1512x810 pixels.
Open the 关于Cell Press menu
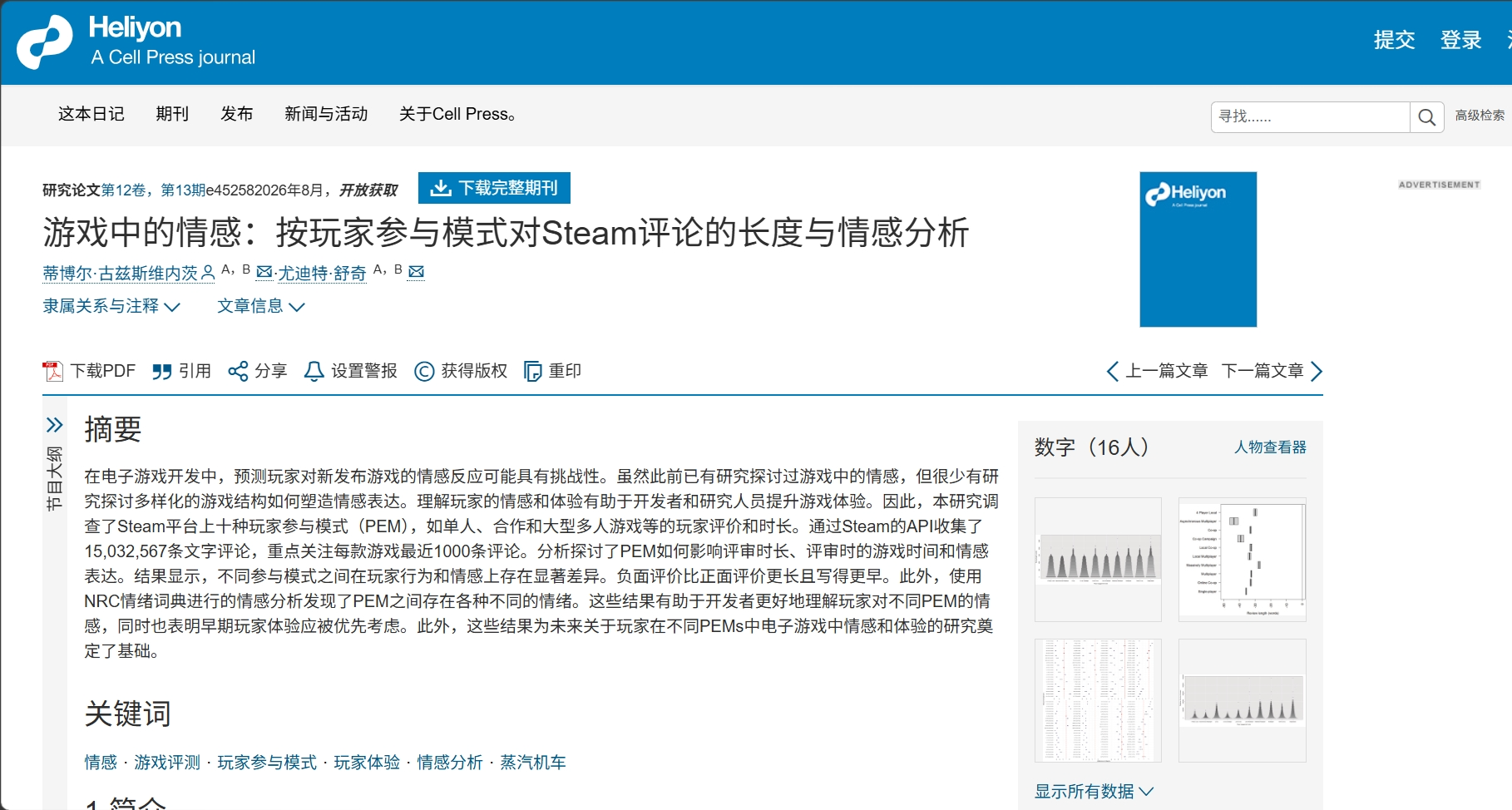[457, 114]
